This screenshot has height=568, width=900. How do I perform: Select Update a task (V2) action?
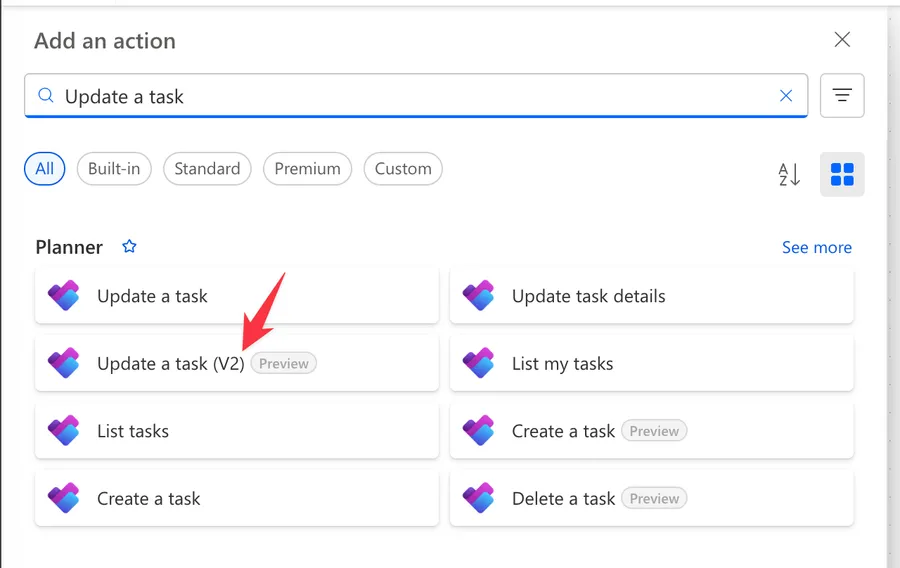[x=170, y=364]
